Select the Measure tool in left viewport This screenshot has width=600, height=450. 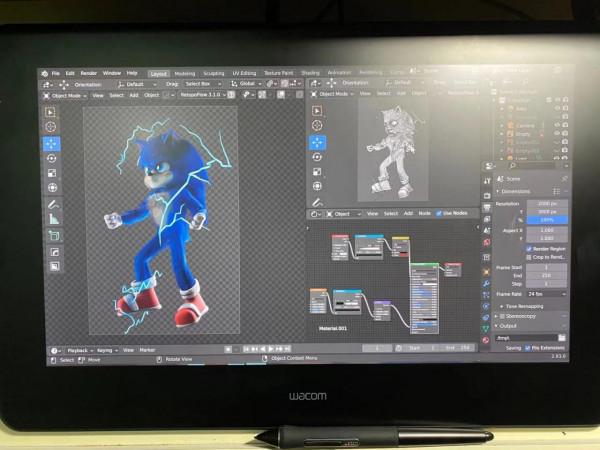click(x=52, y=219)
